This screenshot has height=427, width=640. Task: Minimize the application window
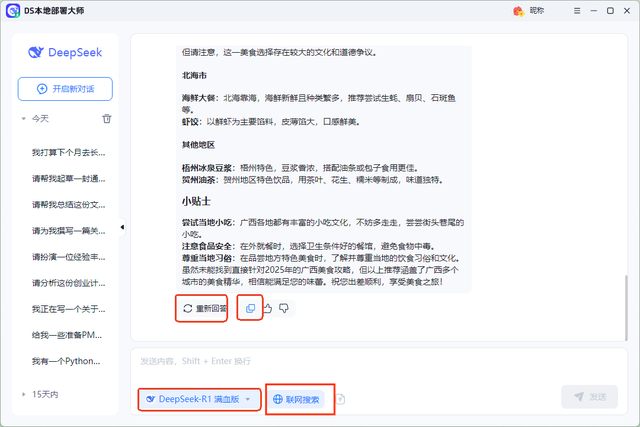point(593,11)
